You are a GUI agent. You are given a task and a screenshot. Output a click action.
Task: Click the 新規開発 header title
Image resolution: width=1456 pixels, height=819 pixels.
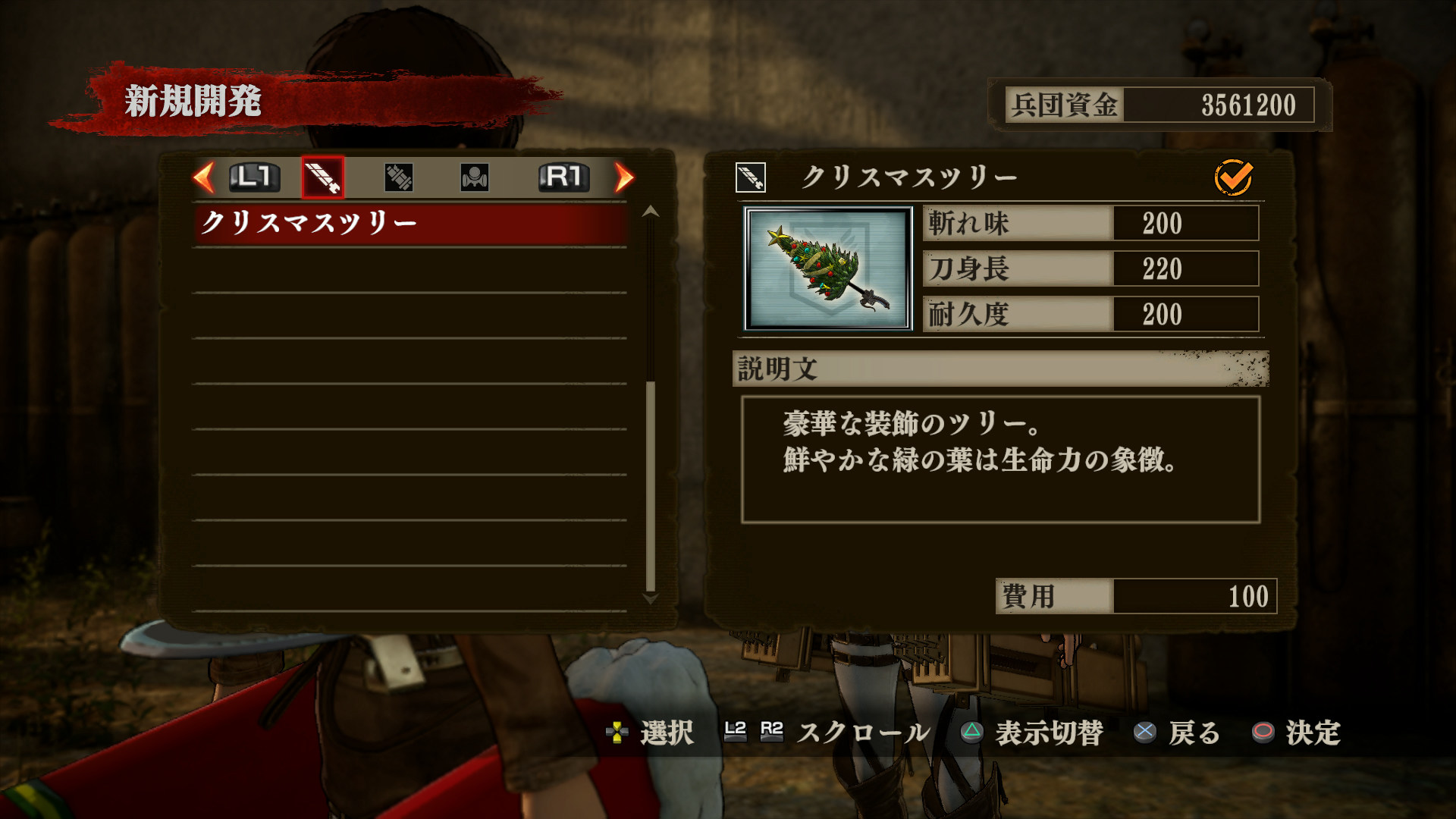193,101
